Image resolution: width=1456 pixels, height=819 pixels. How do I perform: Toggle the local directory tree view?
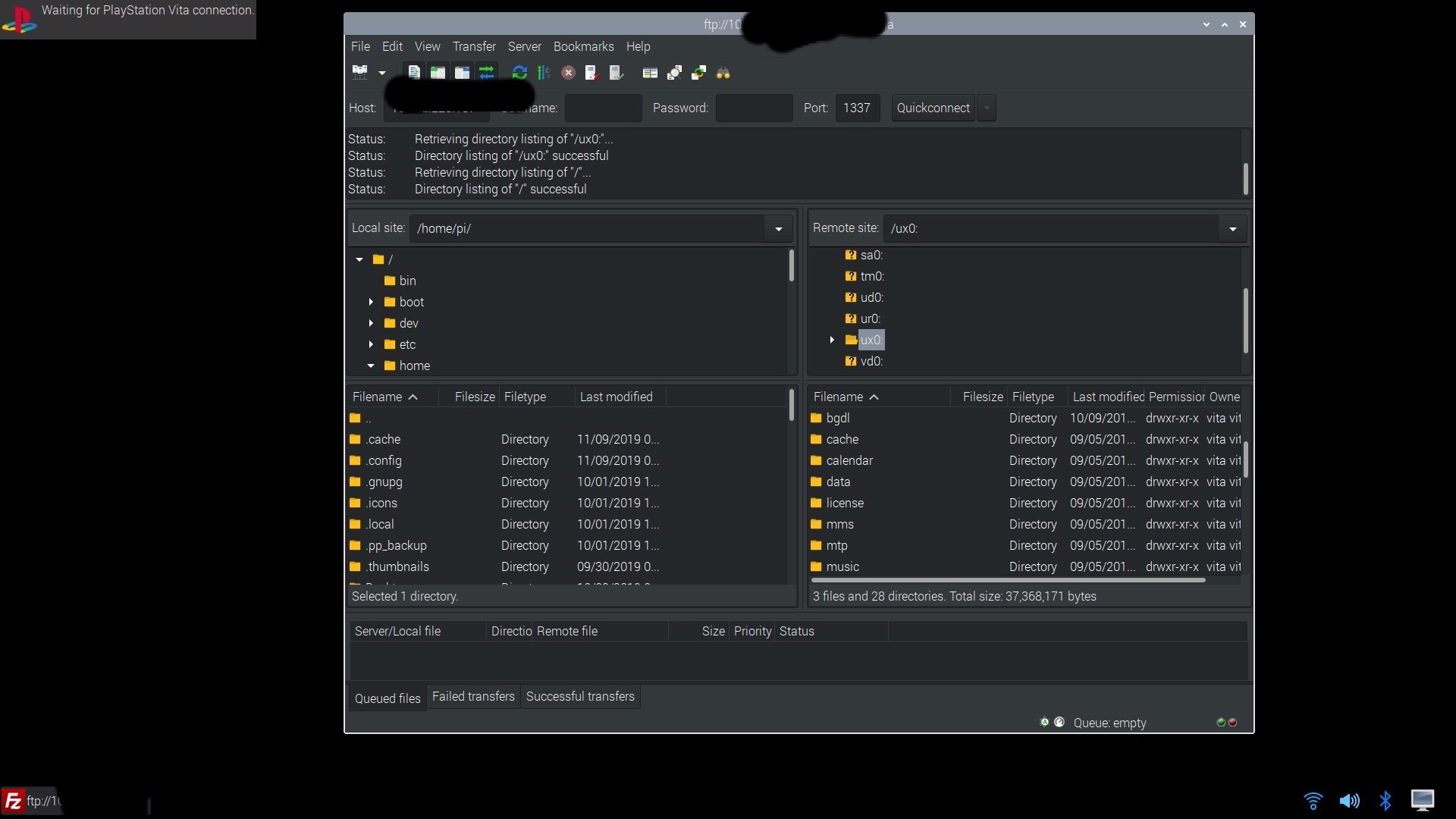438,73
